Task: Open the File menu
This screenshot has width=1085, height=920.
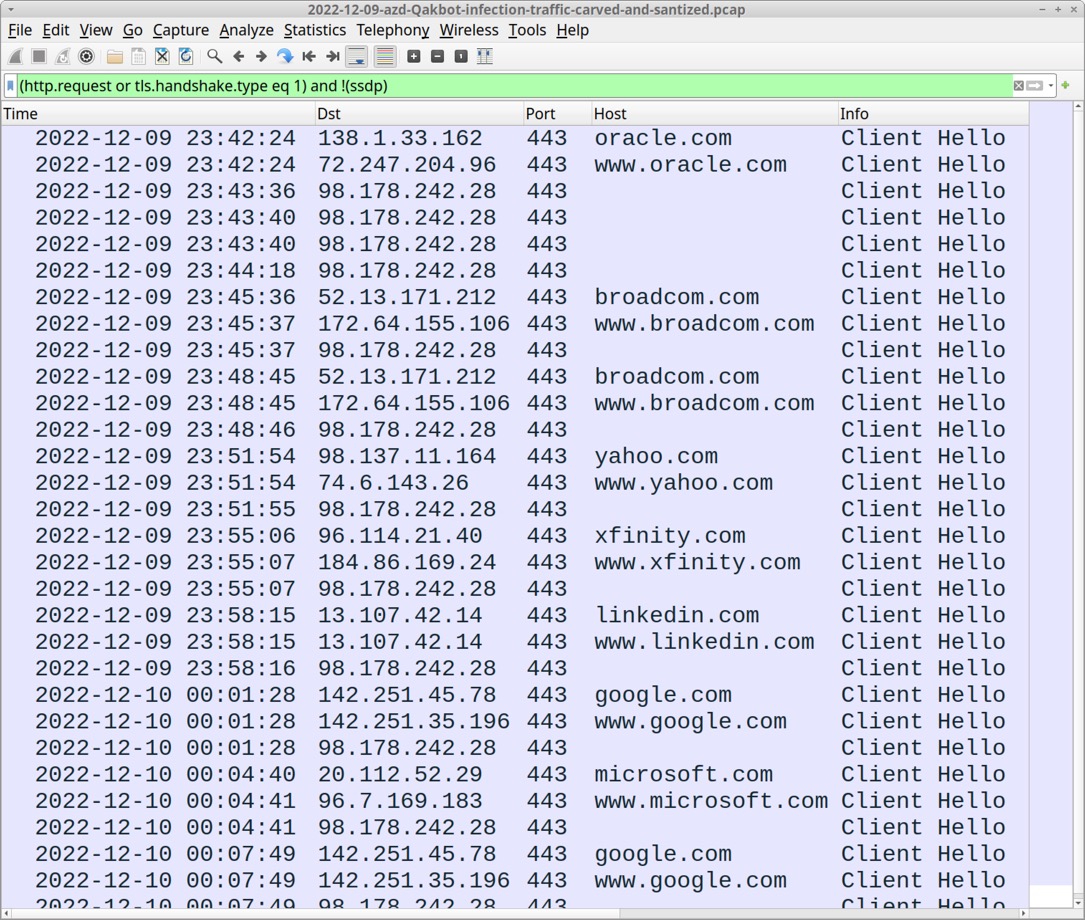Action: pyautogui.click(x=19, y=30)
